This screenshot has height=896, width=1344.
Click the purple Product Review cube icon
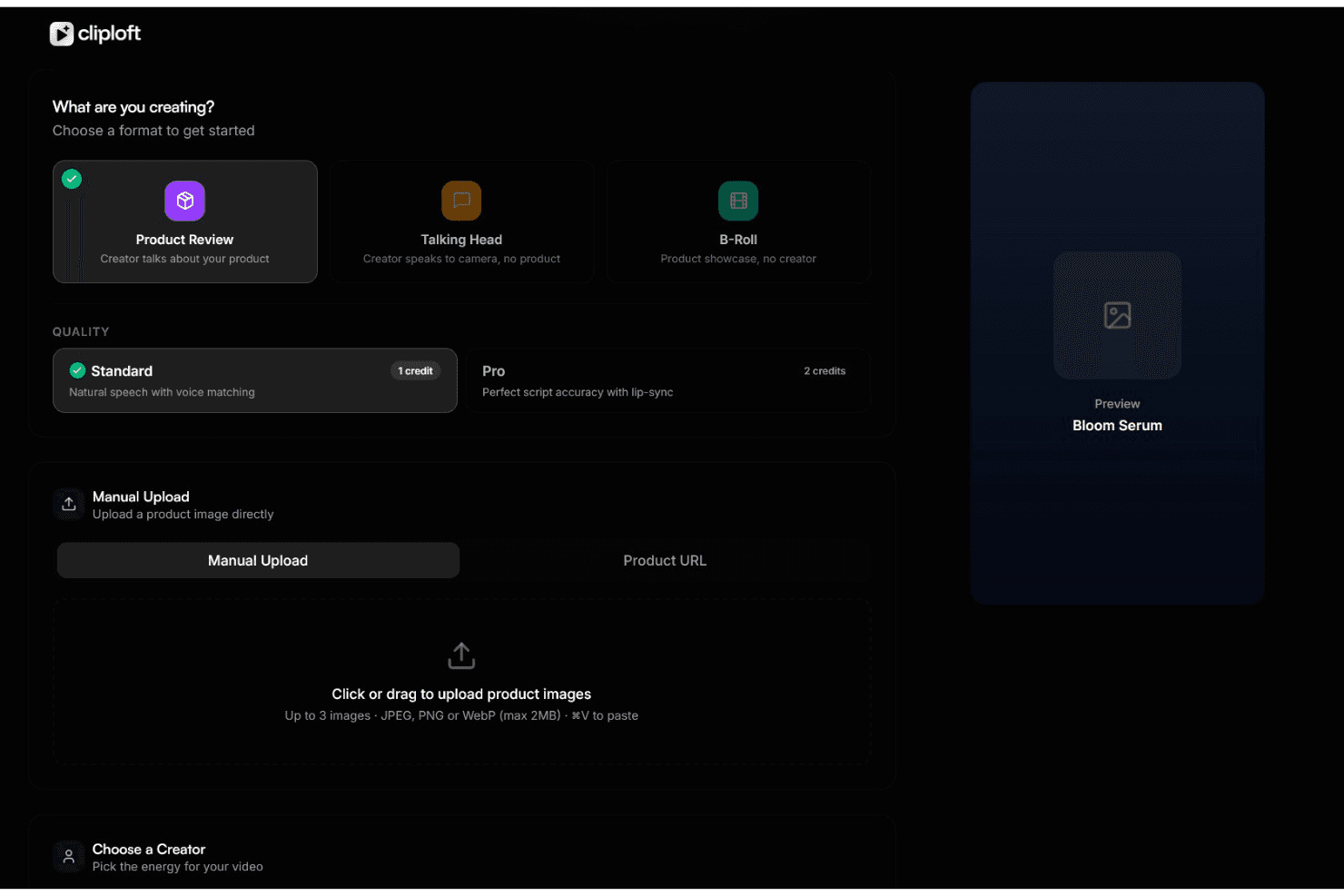point(184,201)
